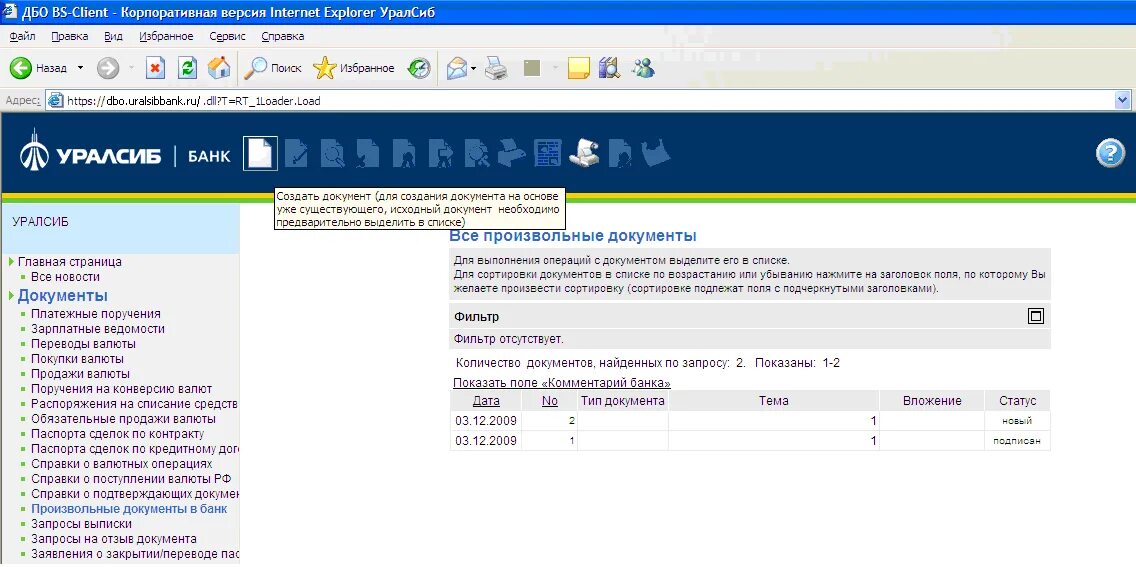The image size is (1136, 567).
Task: Open Продажи валюты in sidebar
Action: click(80, 374)
